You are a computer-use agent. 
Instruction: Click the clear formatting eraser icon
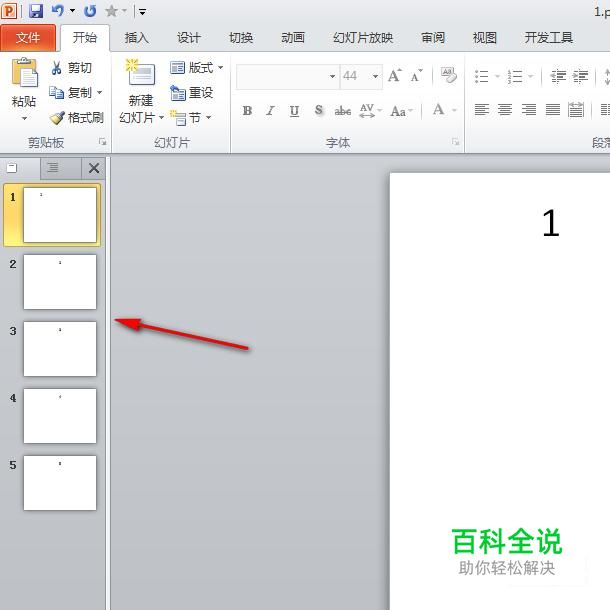pyautogui.click(x=449, y=75)
